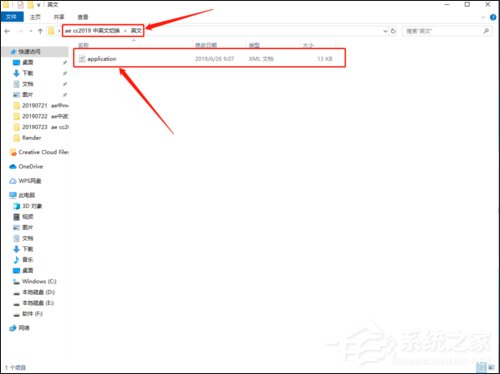The width and height of the screenshot is (500, 374).
Task: Click the '1 个项目' status text
Action: (x=15, y=368)
